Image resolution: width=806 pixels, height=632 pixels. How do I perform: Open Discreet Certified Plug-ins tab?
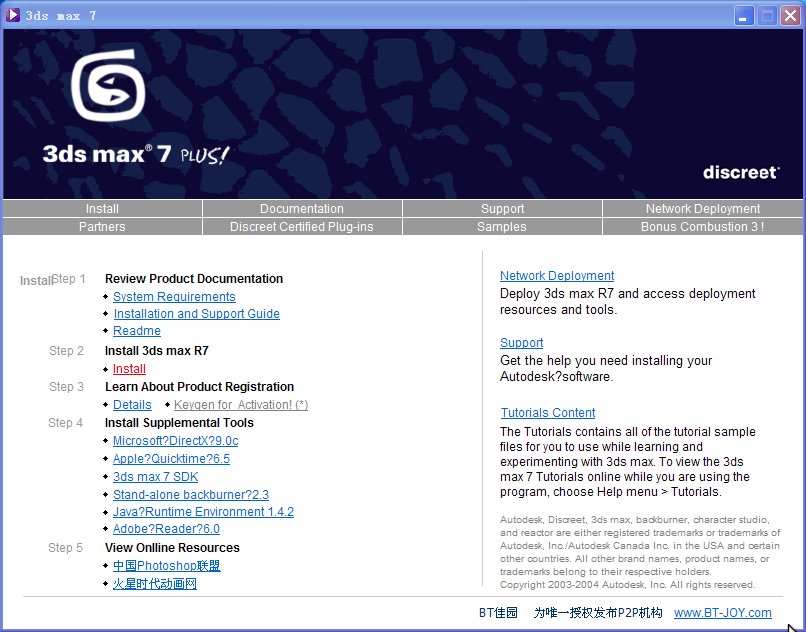[x=302, y=226]
